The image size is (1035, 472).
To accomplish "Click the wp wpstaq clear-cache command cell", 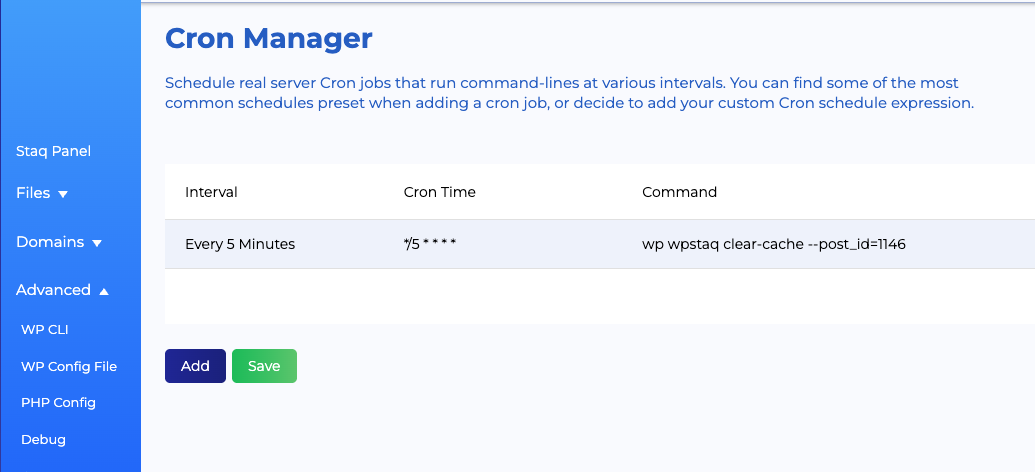I will (773, 244).
